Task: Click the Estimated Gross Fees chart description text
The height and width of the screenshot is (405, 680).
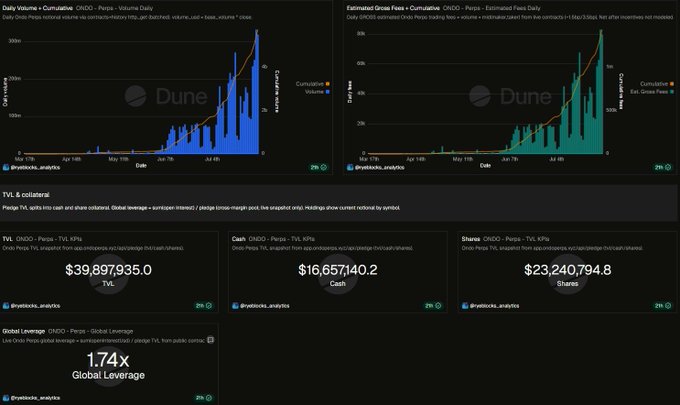Action: [510, 17]
